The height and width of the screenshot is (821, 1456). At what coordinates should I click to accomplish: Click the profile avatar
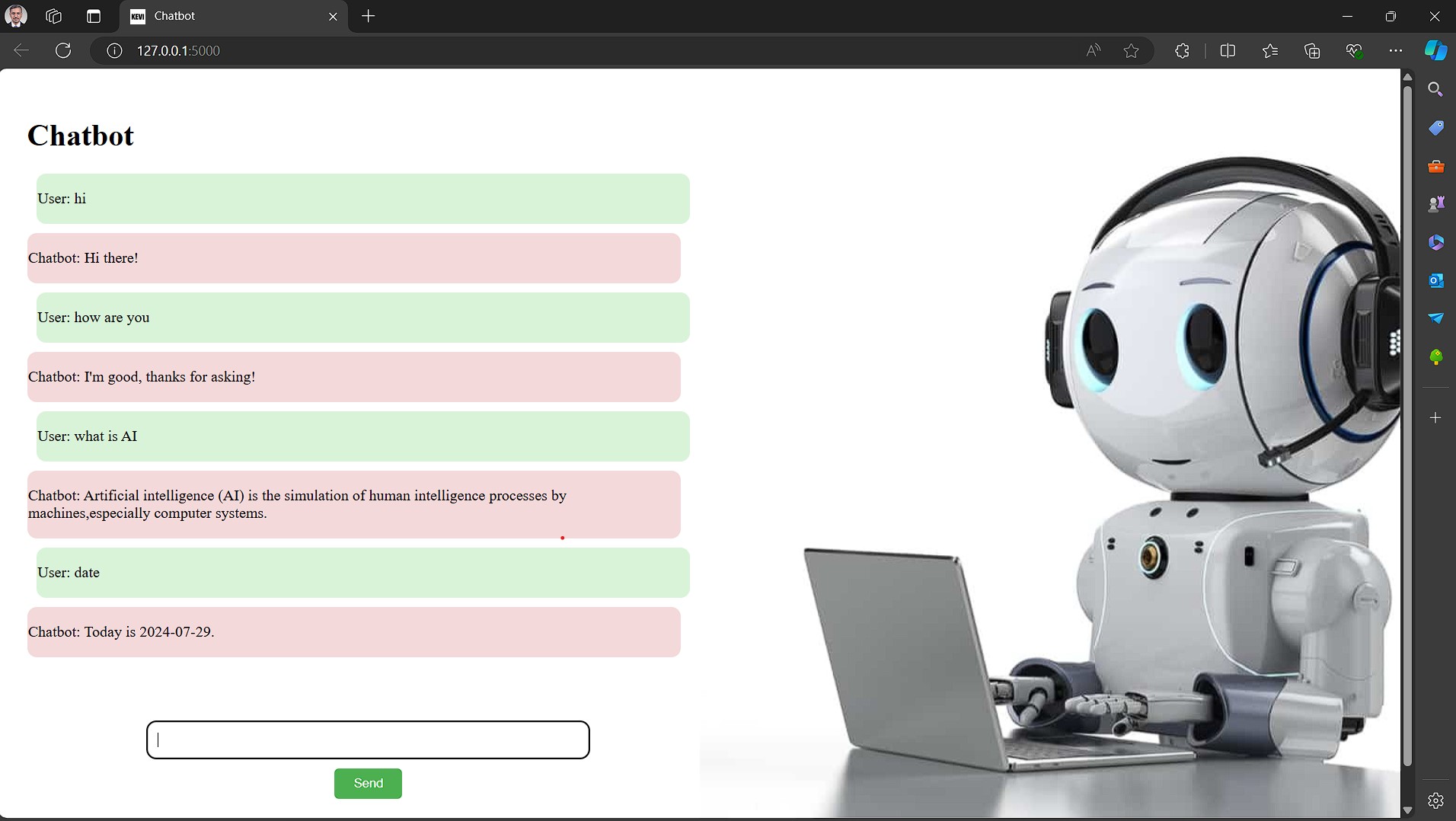click(16, 16)
